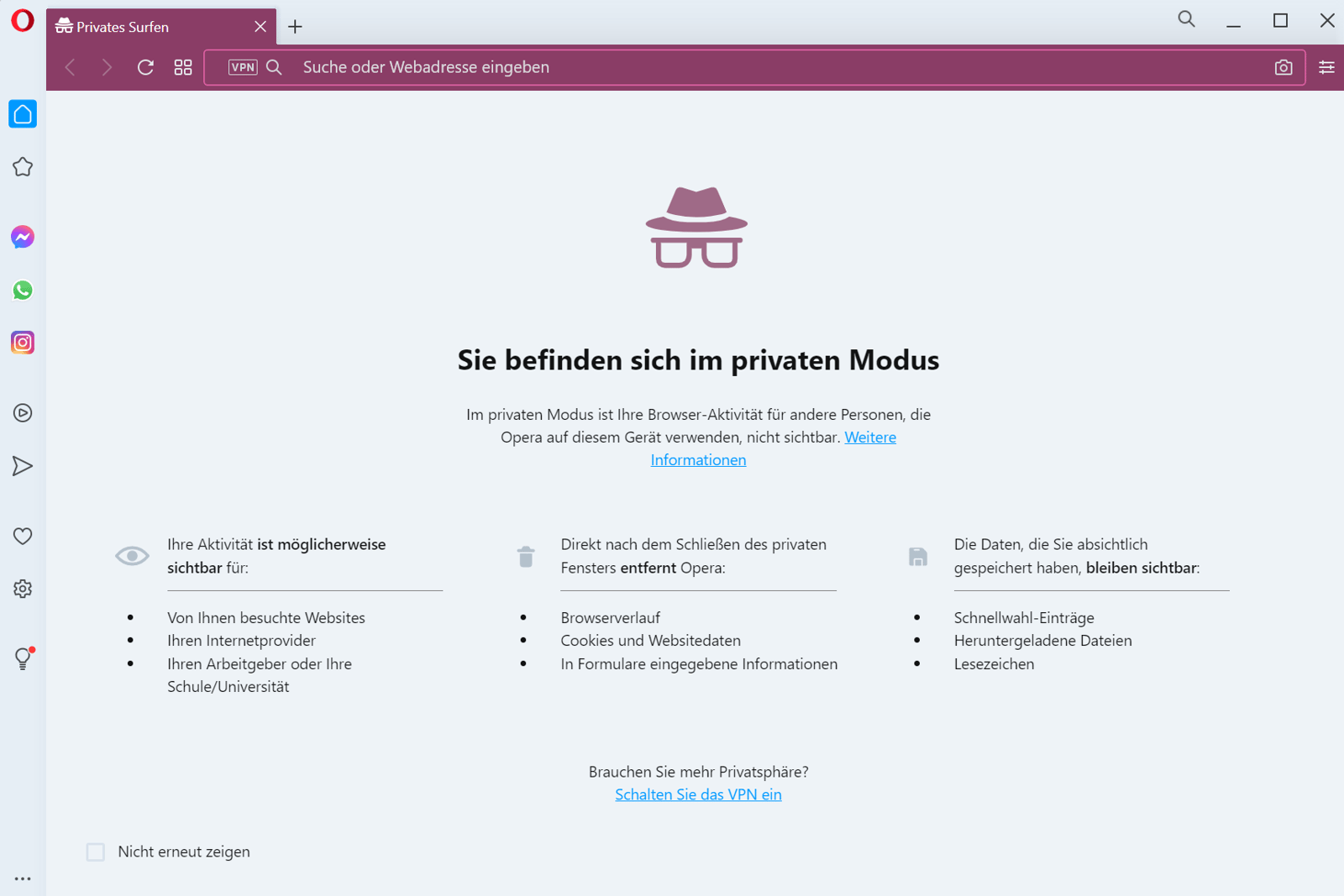The width and height of the screenshot is (1344, 896).
Task: Open the Easy Setup panel
Action: pos(1326,67)
